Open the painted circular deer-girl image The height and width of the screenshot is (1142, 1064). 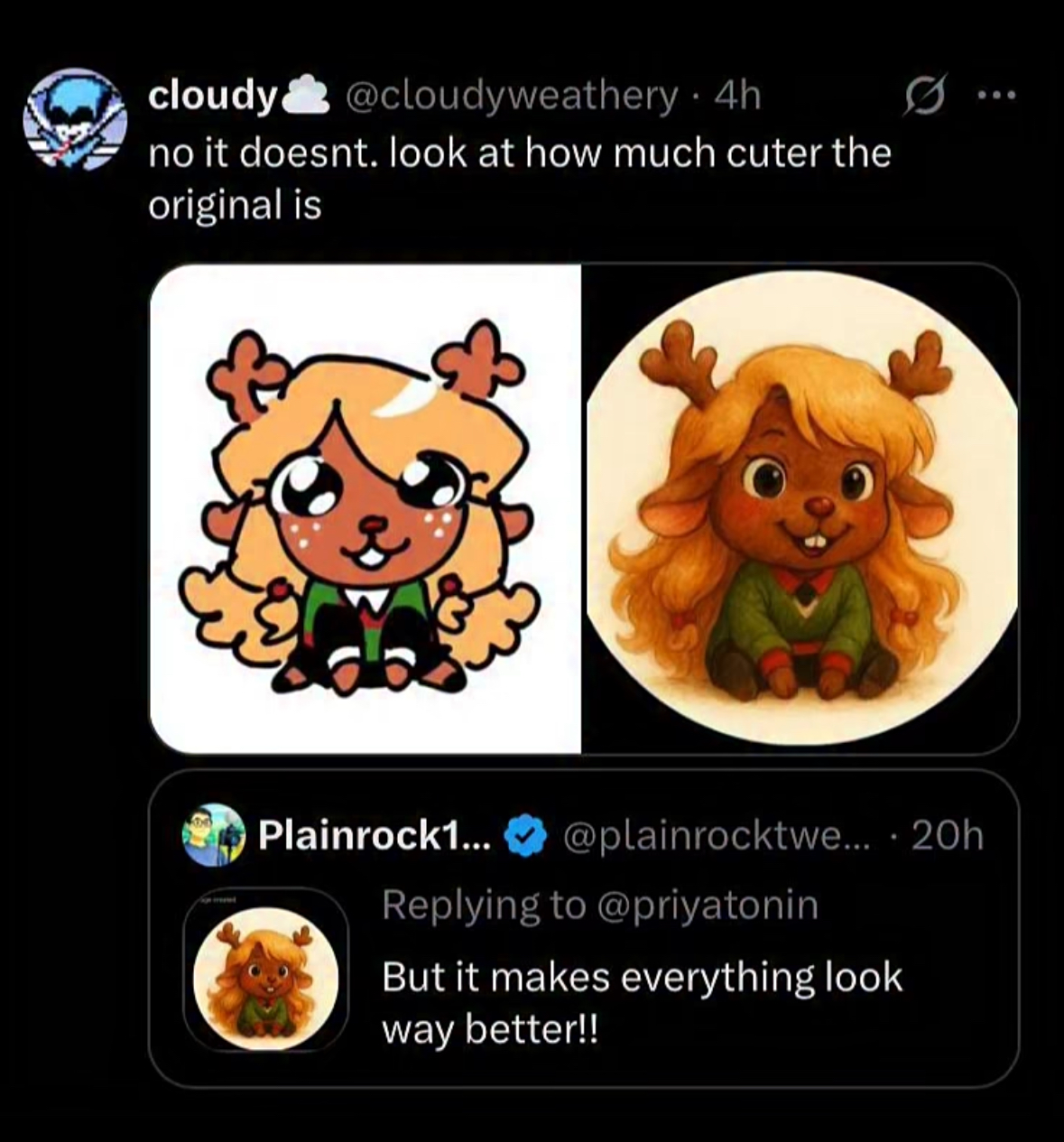click(801, 508)
